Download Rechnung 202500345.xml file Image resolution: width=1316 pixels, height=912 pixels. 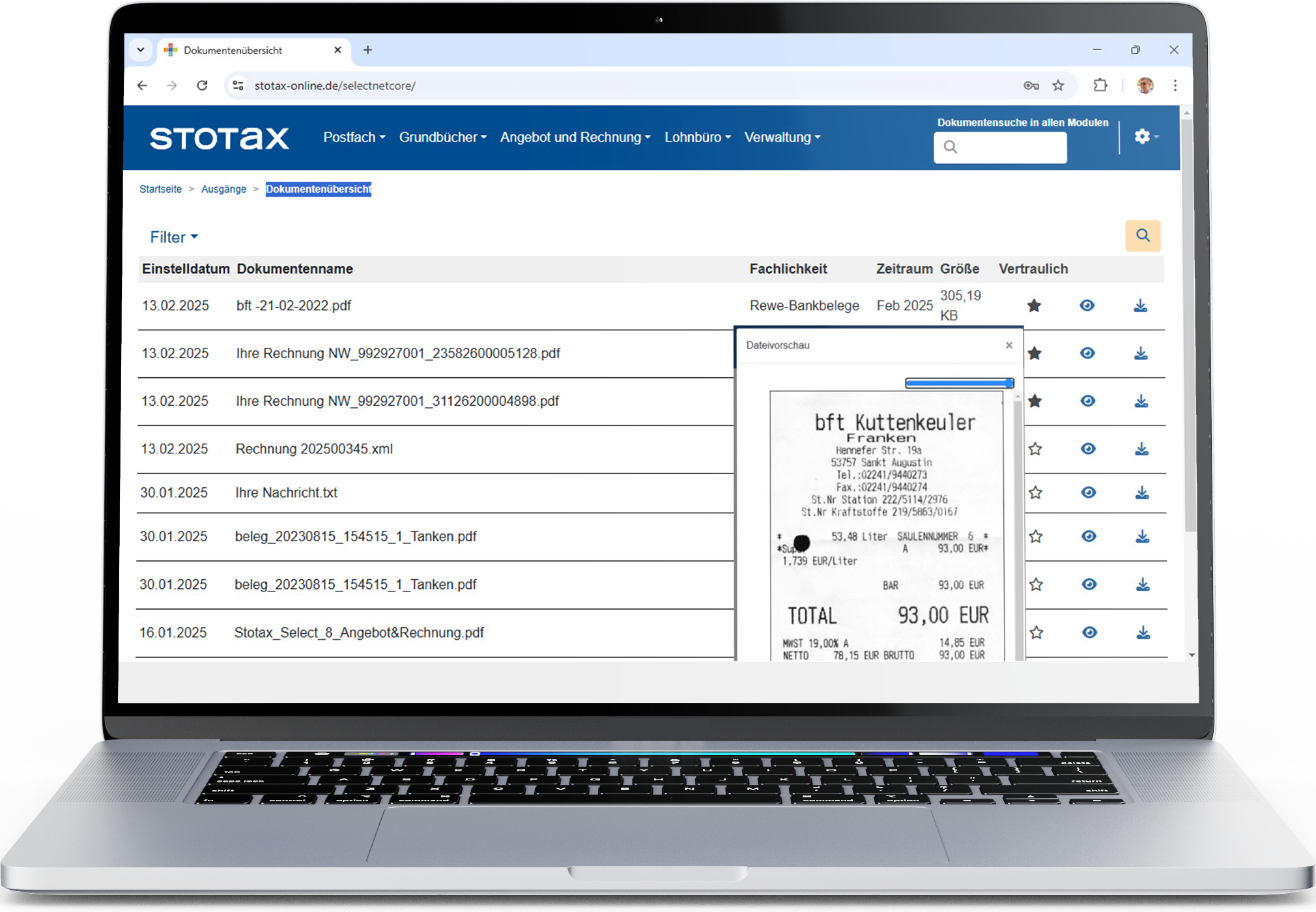(x=1141, y=449)
